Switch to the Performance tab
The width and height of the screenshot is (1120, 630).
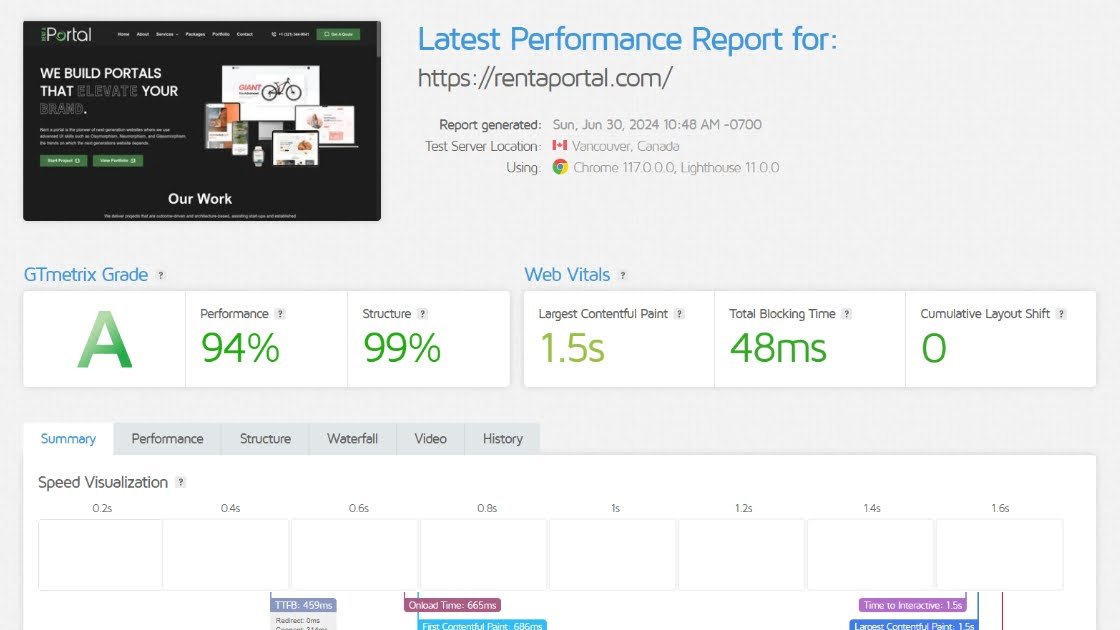pyautogui.click(x=167, y=439)
